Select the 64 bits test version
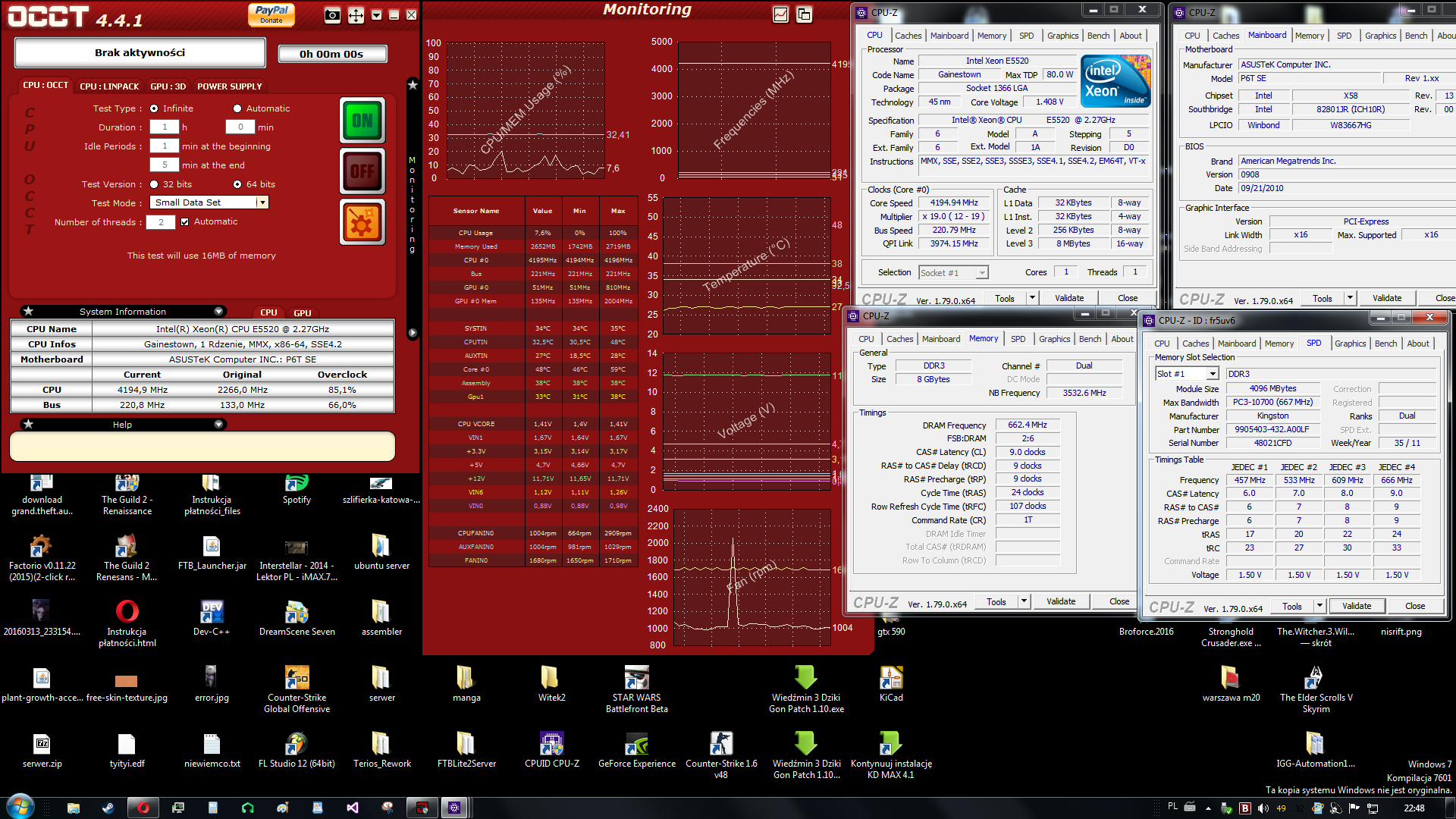 (x=237, y=184)
